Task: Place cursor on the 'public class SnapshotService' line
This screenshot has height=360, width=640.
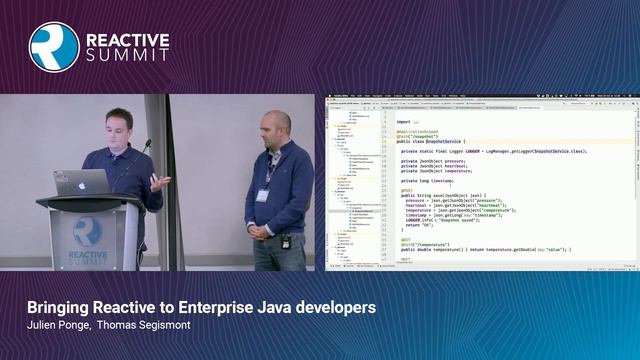Action: [431, 142]
